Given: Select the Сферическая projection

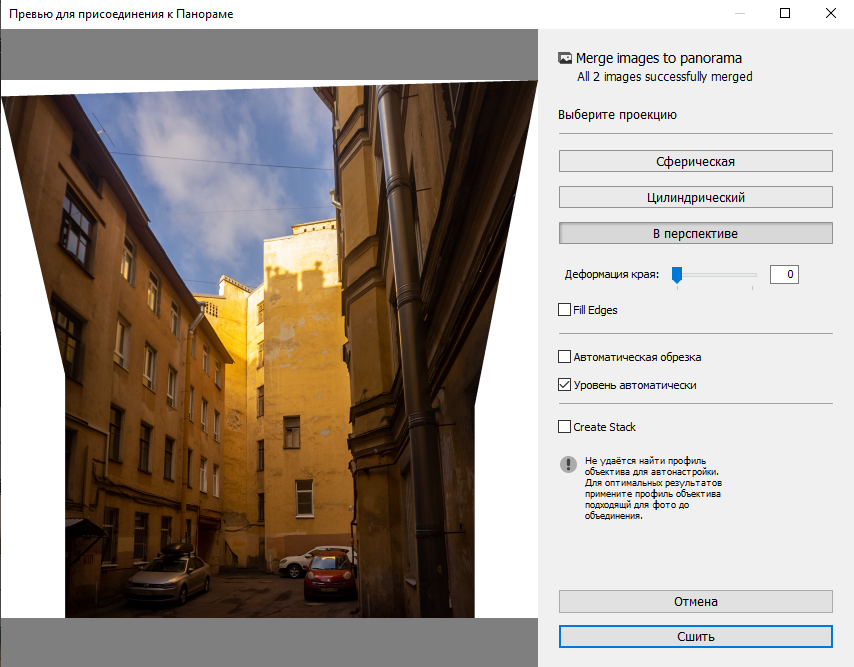Looking at the screenshot, I should tap(695, 161).
